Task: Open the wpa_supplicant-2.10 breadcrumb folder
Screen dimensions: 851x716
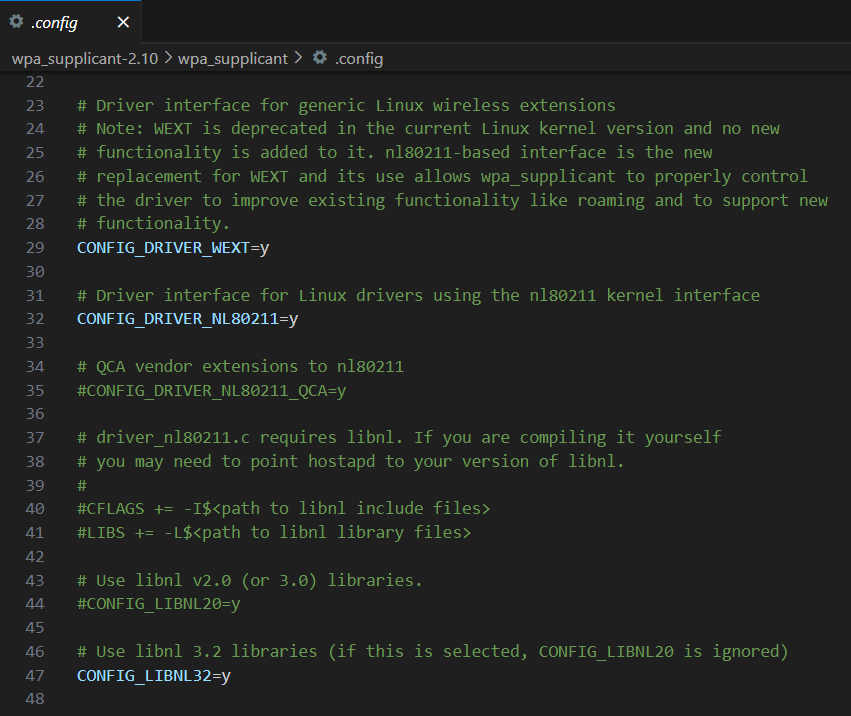Action: click(x=85, y=58)
